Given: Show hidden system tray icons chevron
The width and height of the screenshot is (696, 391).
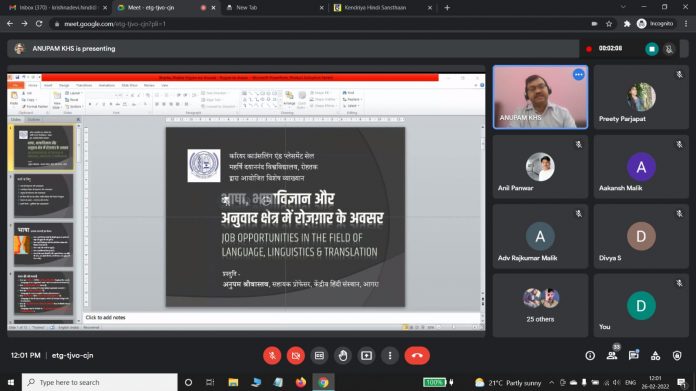Looking at the screenshot, I should 551,383.
